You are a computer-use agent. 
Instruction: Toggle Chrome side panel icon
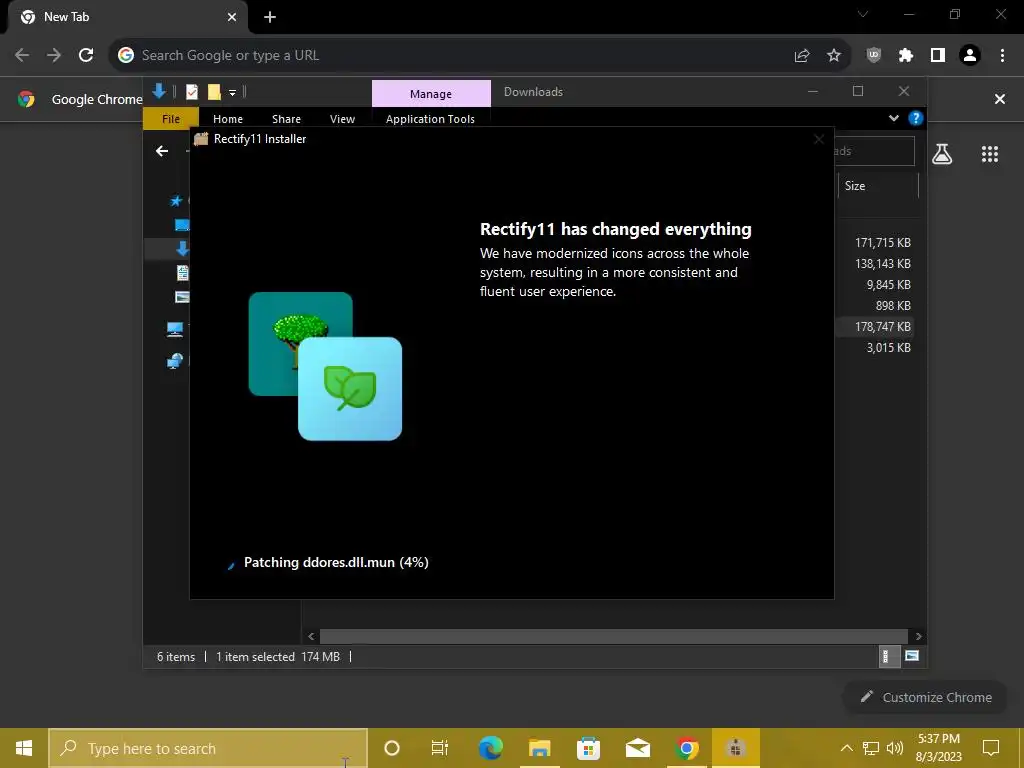pyautogui.click(x=938, y=56)
